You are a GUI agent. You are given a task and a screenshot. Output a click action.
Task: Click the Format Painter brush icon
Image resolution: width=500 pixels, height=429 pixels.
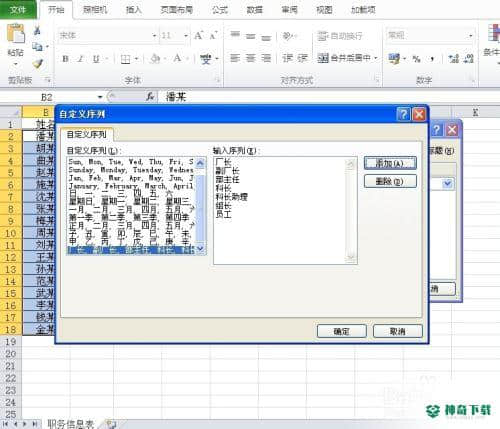pos(38,63)
